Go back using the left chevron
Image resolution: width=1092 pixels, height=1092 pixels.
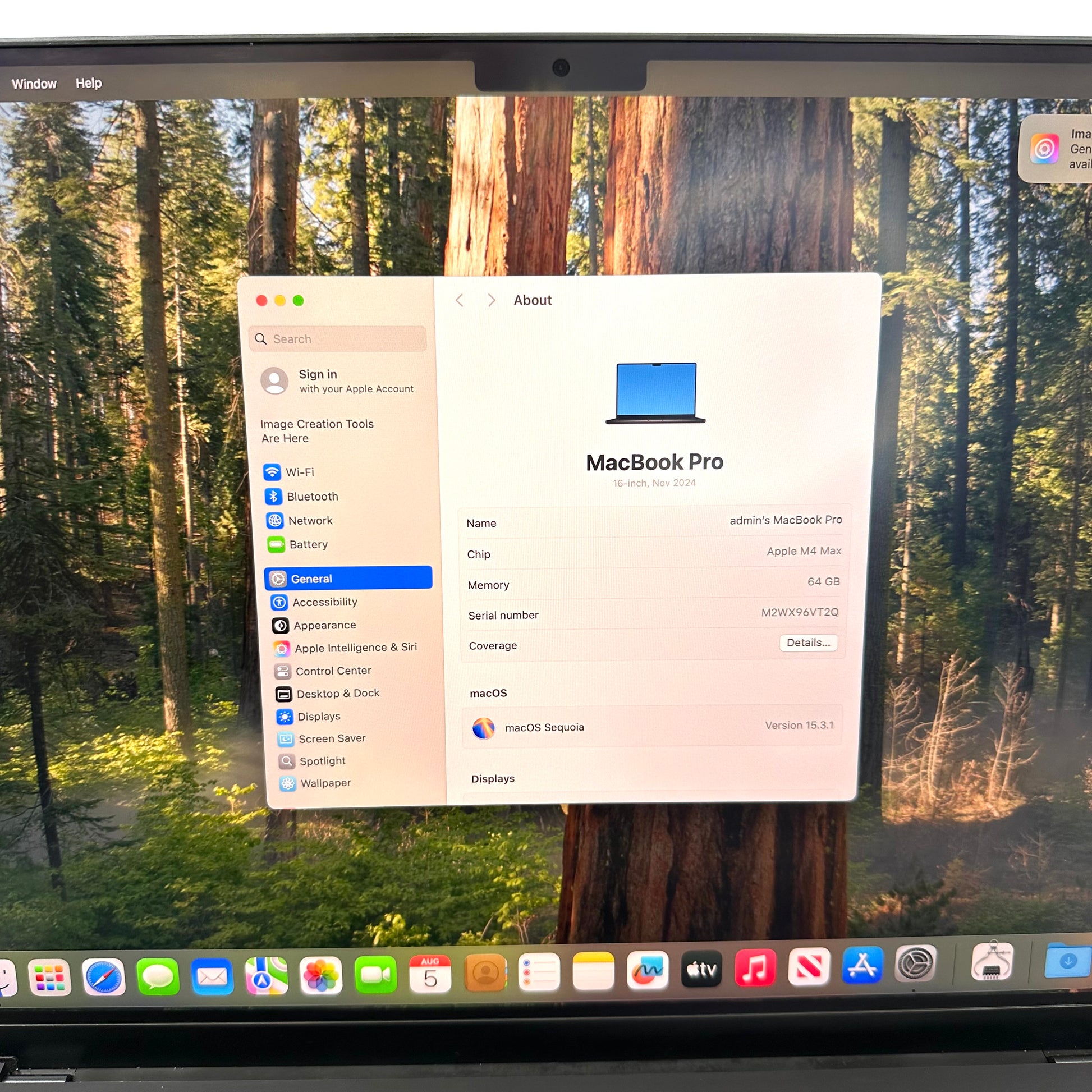(460, 300)
